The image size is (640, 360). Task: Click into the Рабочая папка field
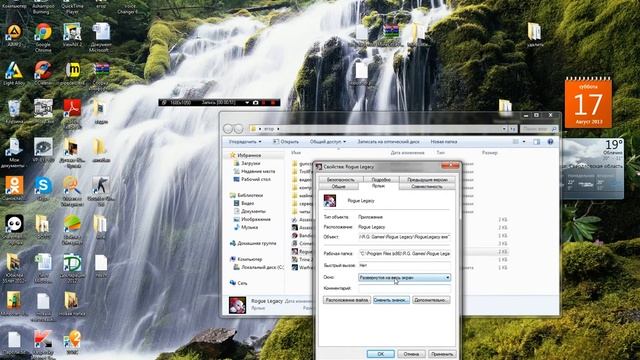404,253
